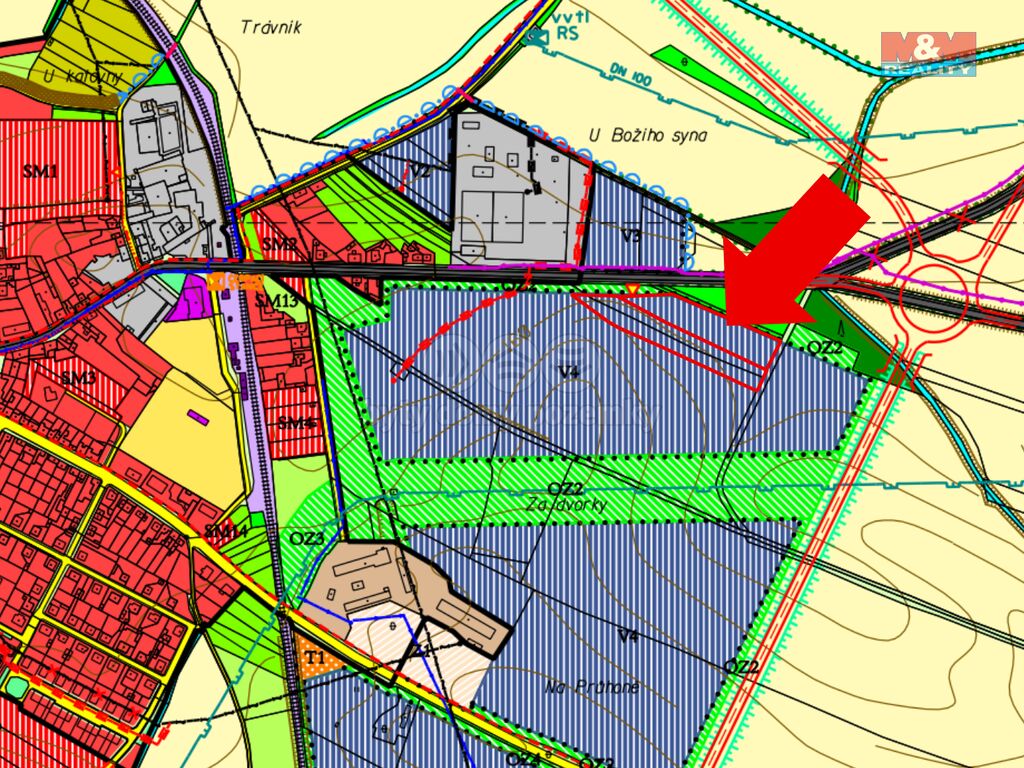The width and height of the screenshot is (1024, 768).
Task: Click the Trávník place name
Action: pos(271,27)
